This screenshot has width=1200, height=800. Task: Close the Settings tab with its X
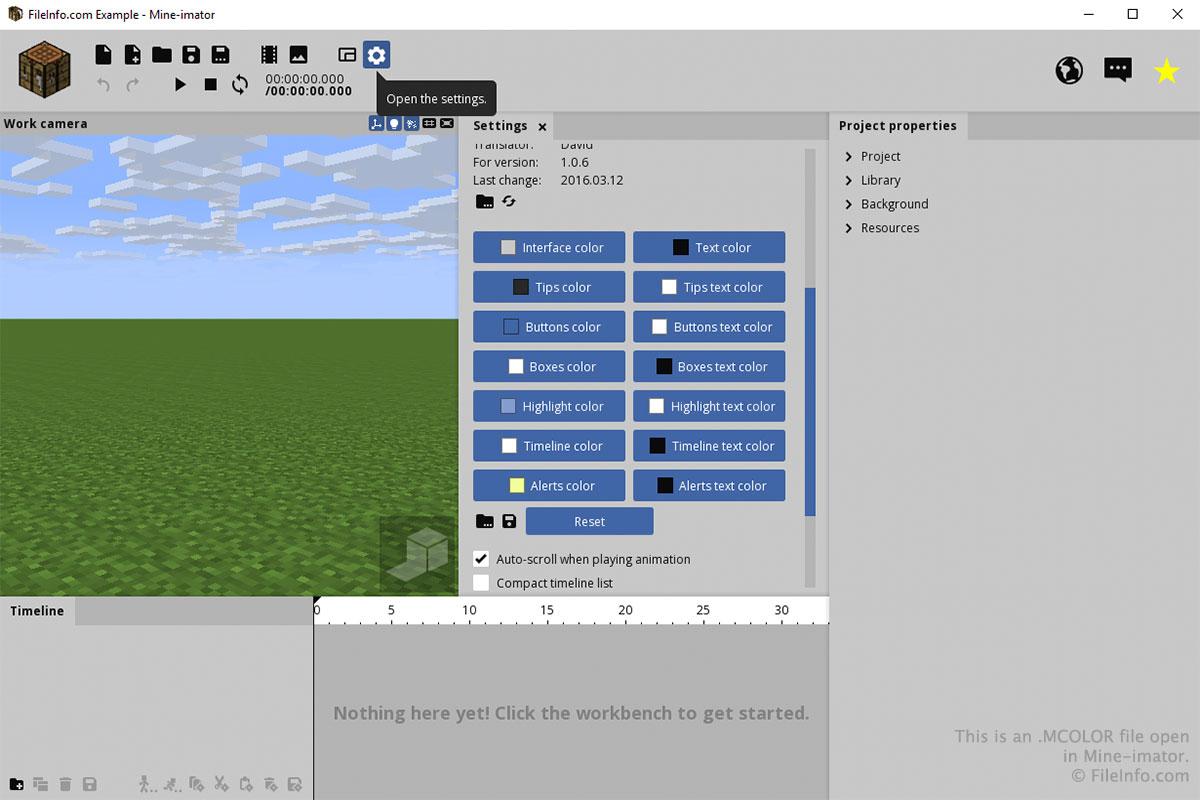tap(542, 127)
